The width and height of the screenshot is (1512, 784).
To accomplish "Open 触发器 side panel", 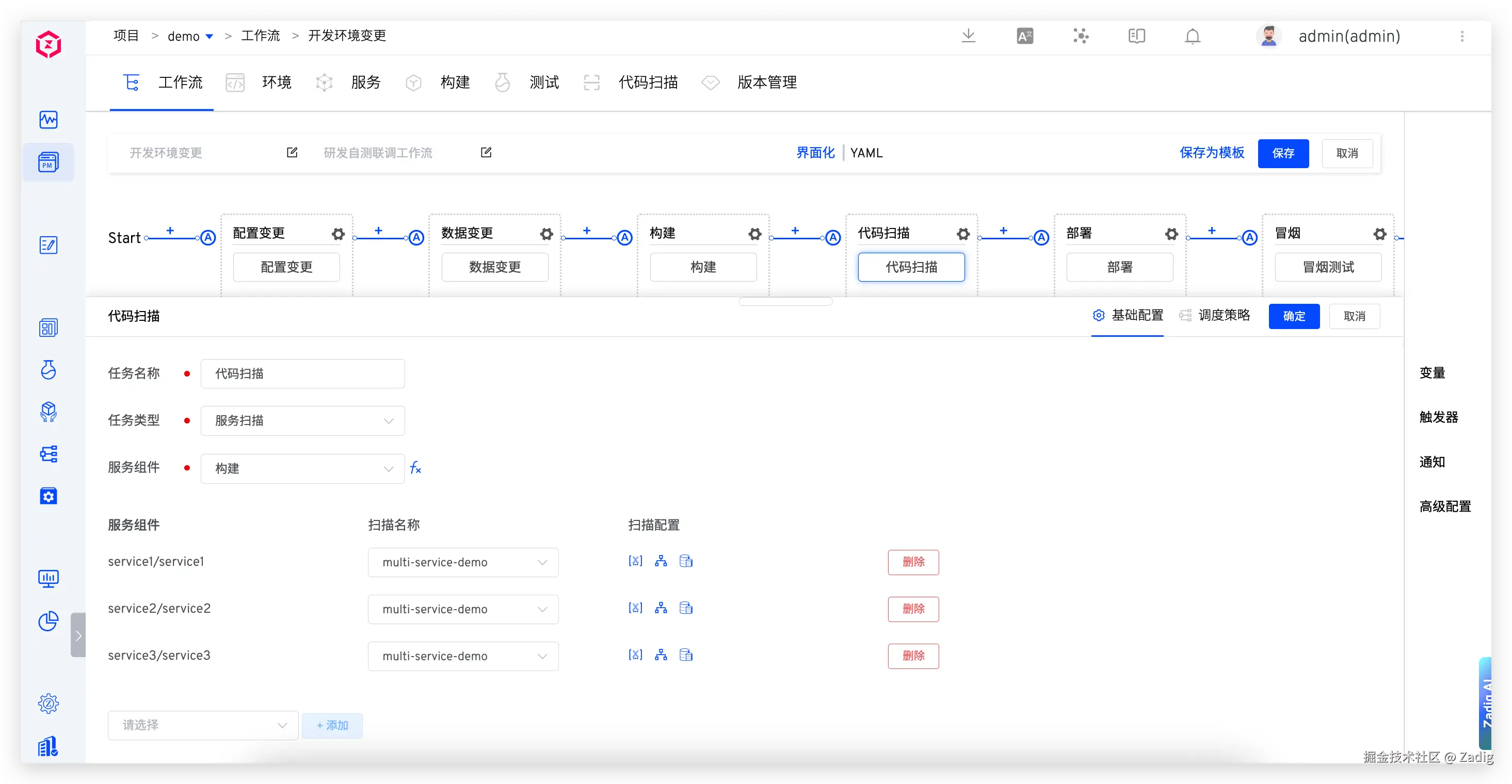I will tap(1439, 417).
